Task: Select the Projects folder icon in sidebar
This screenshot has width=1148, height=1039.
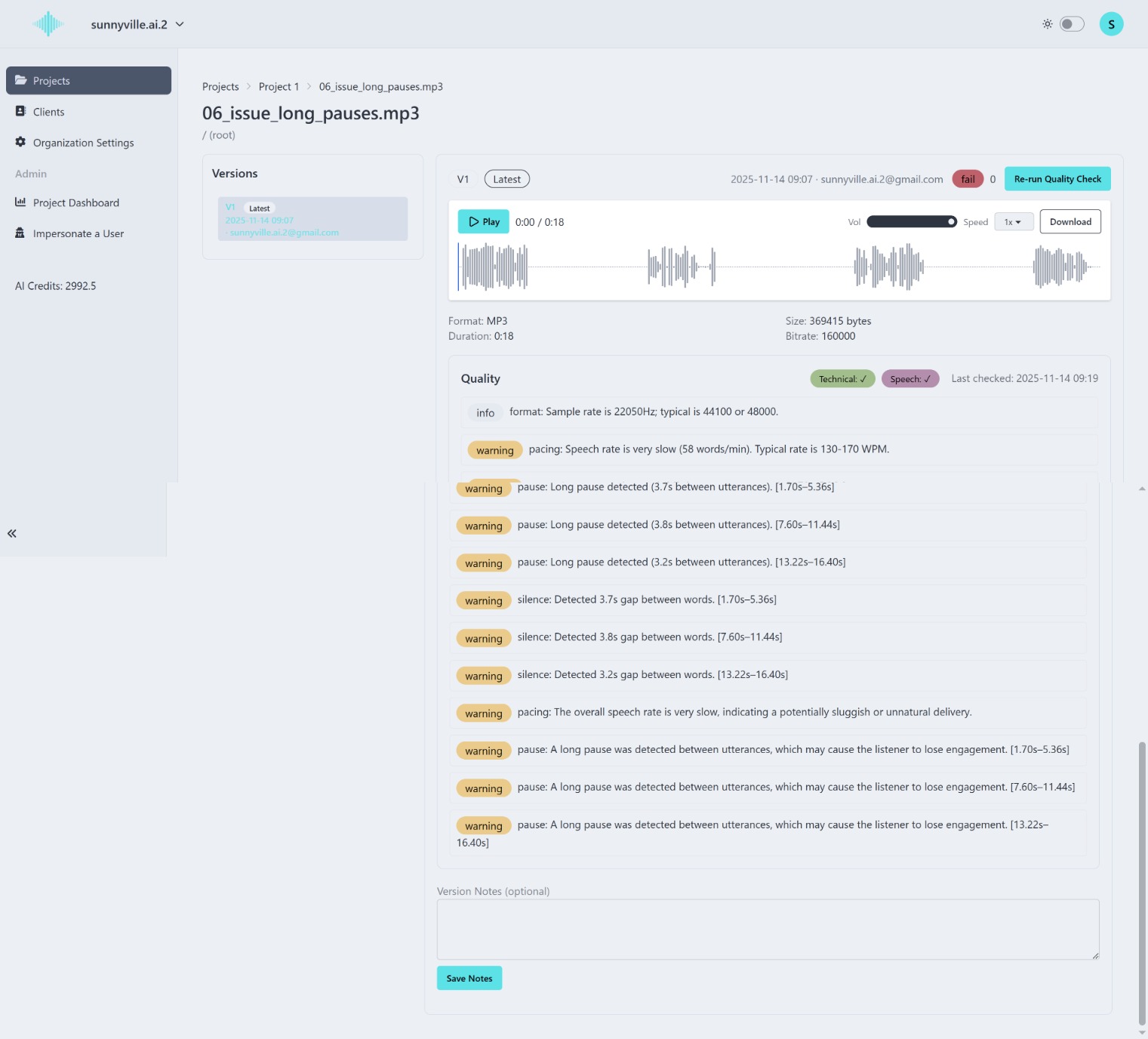Action: 21,80
